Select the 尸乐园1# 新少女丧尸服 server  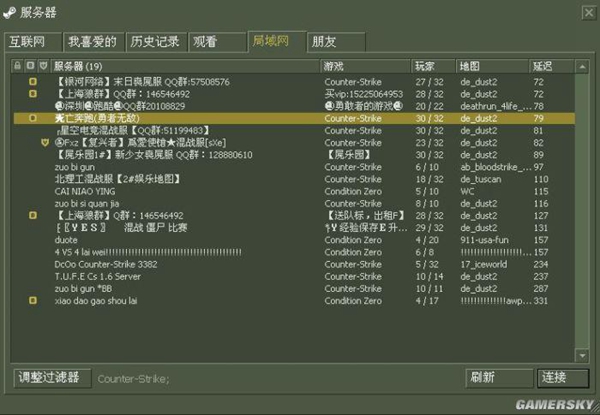coord(294,155)
